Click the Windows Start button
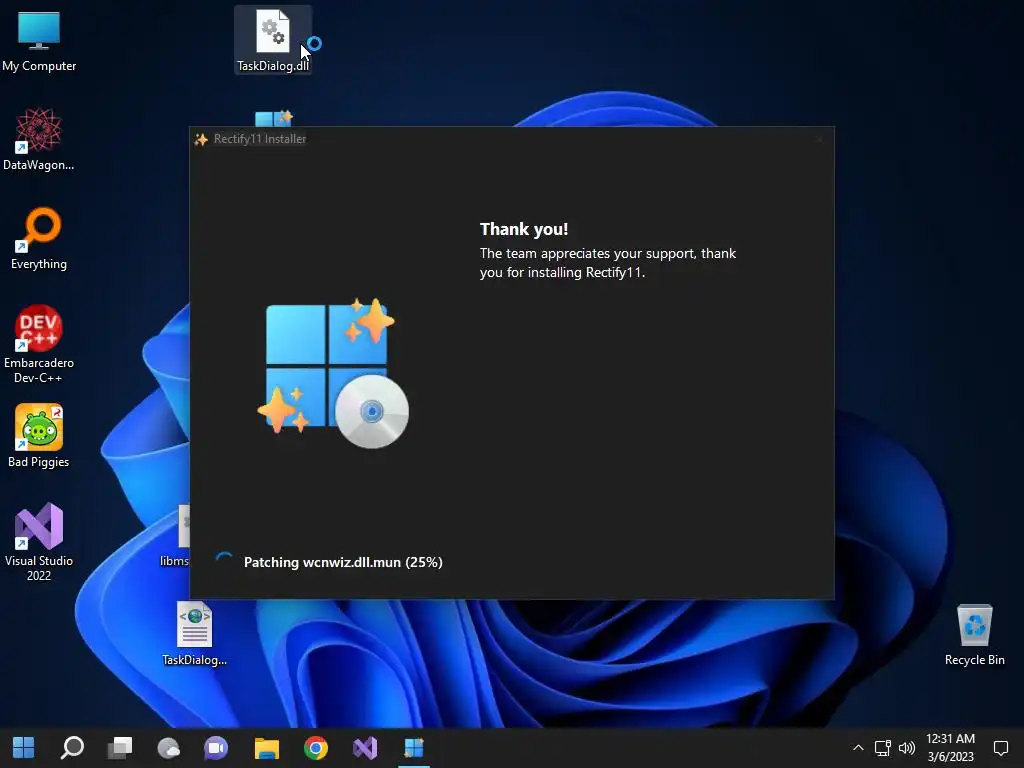Screen dimensions: 1024x768 (x=24, y=748)
